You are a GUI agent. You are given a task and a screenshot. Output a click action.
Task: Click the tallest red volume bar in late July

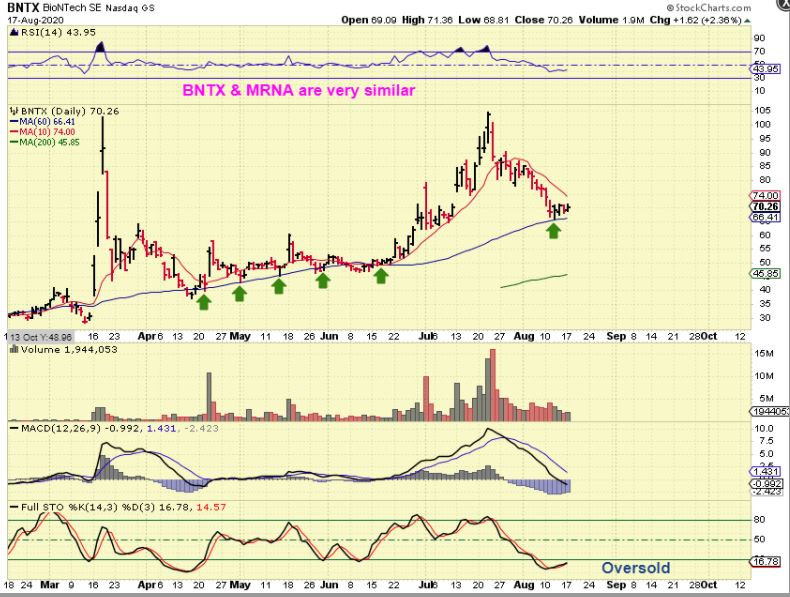[x=492, y=385]
